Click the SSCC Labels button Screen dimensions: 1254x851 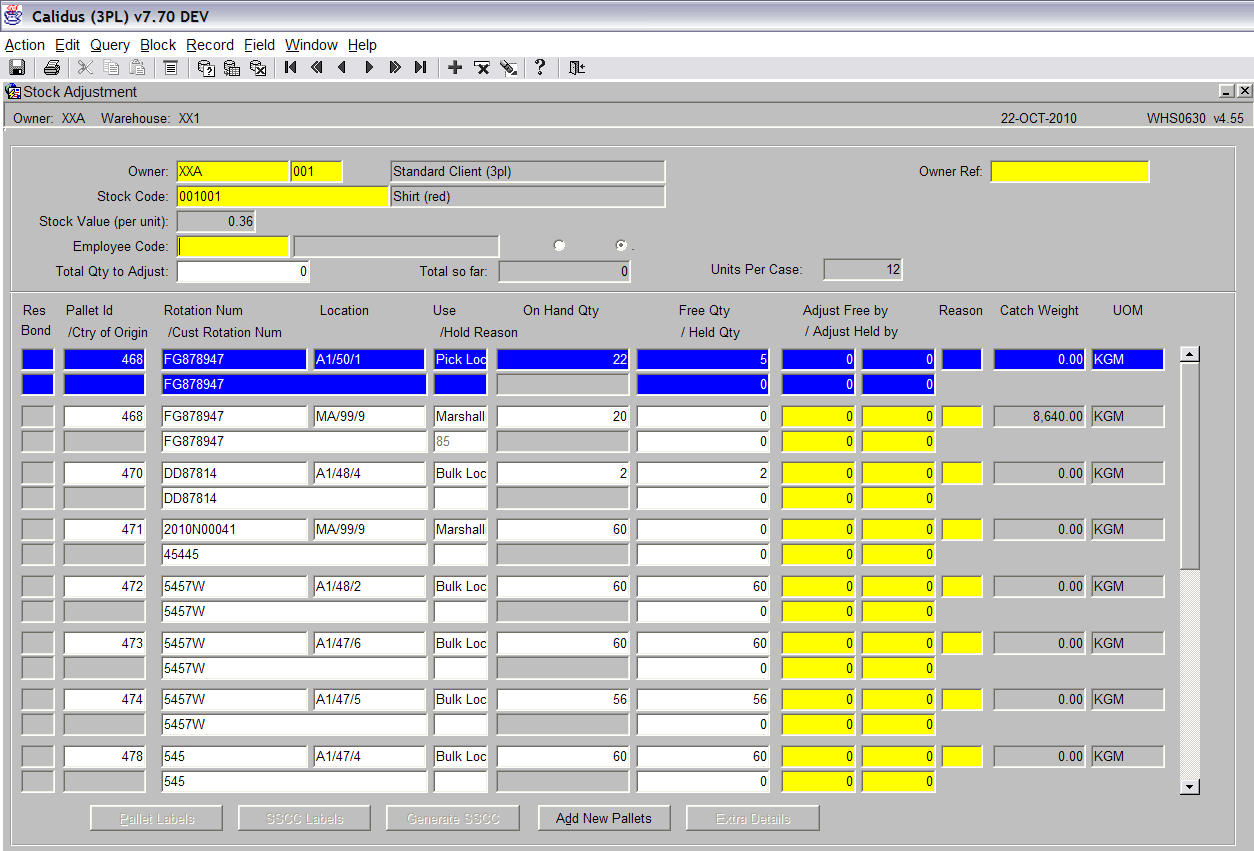(x=304, y=818)
